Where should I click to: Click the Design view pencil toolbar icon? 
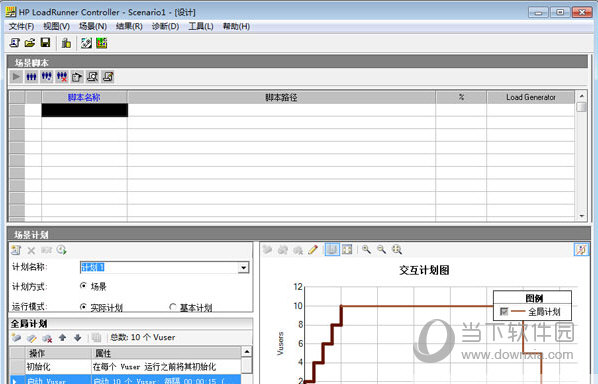pos(87,43)
